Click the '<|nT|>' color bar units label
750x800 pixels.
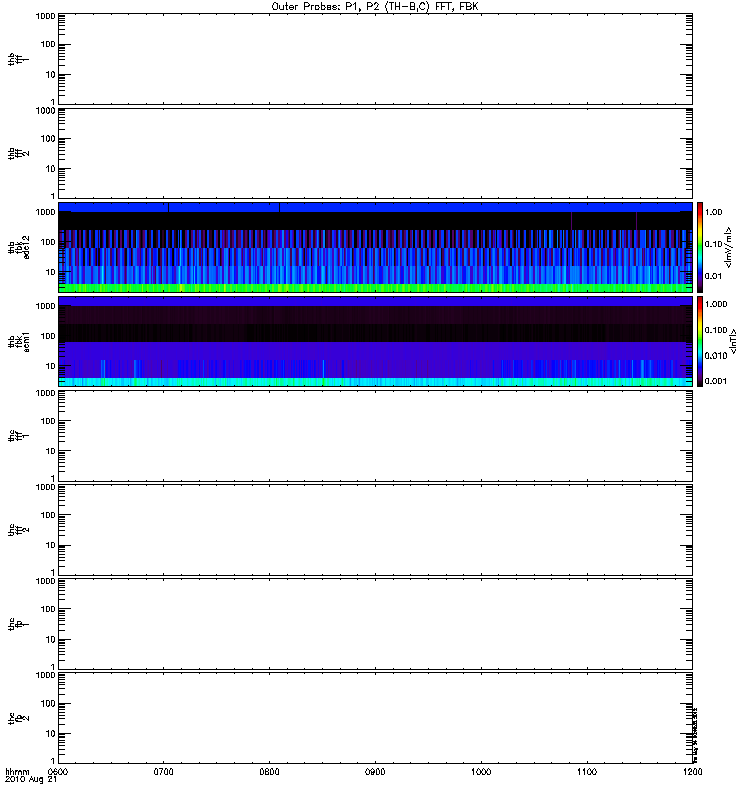(x=733, y=341)
